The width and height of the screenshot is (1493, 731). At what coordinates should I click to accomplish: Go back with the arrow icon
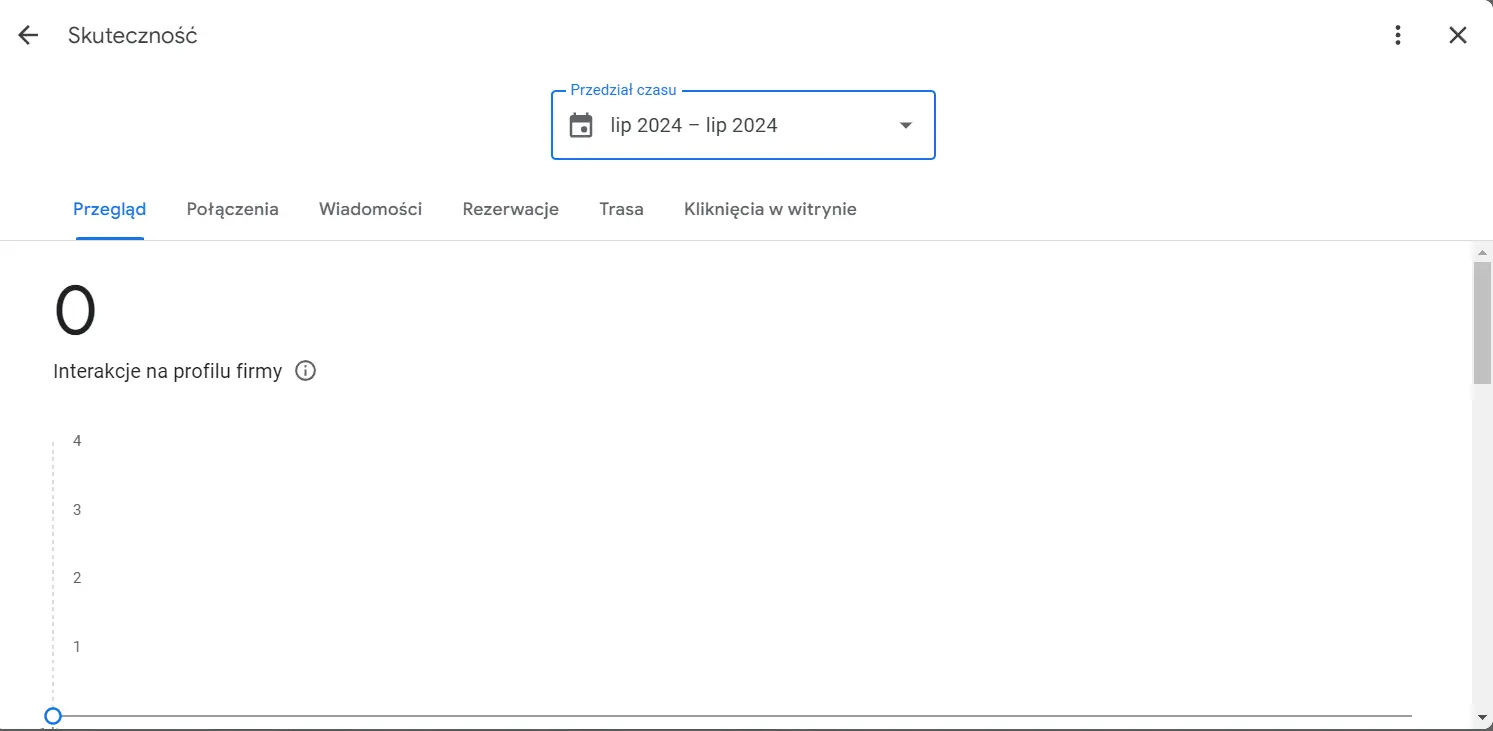coord(28,35)
